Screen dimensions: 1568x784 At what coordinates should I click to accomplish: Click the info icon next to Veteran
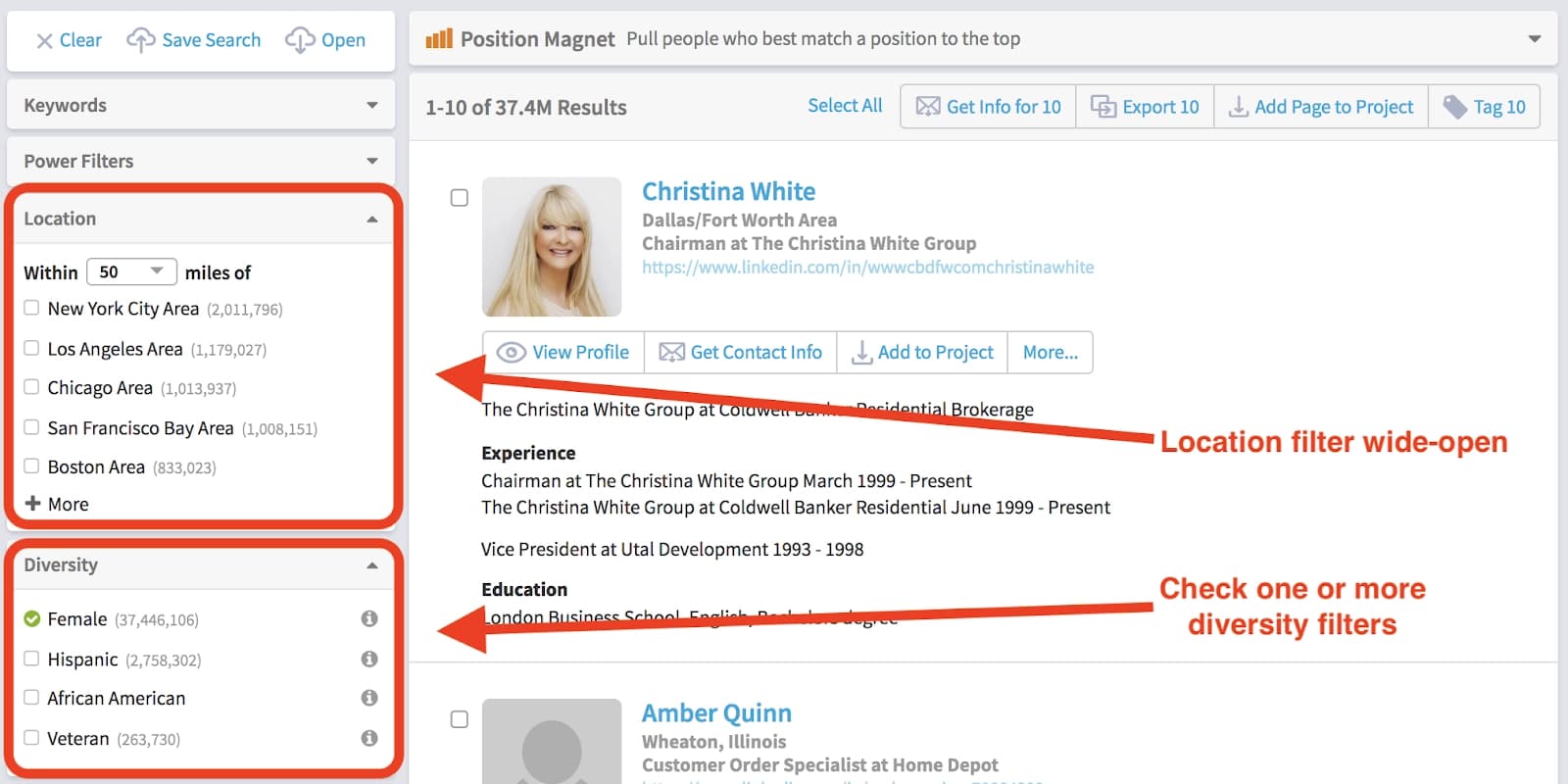pos(369,738)
